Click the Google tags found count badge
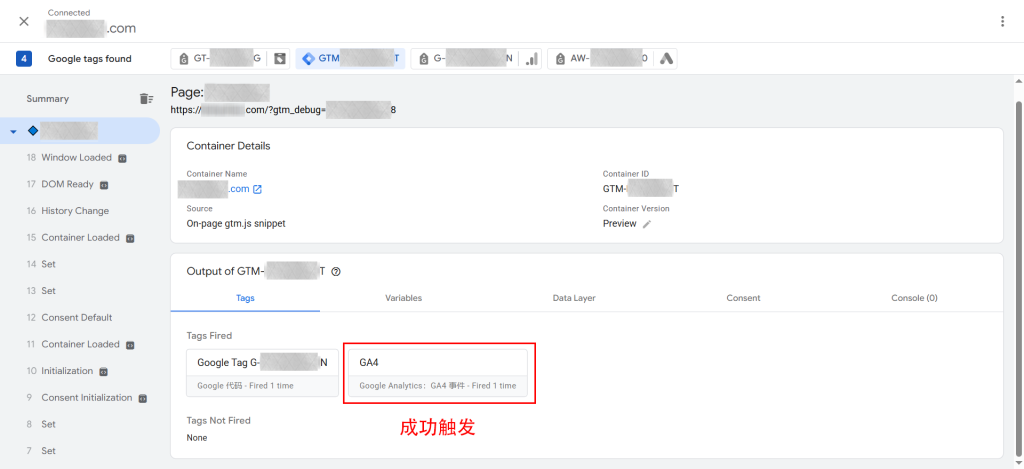 (24, 59)
